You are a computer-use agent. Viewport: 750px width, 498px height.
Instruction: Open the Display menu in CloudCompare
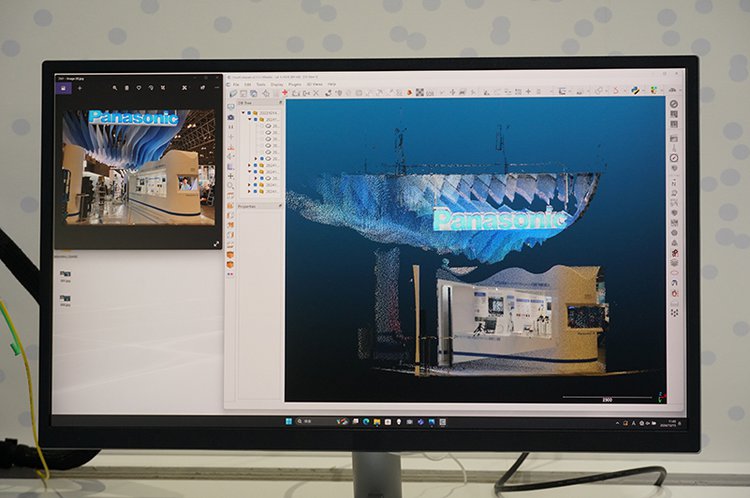coord(277,84)
